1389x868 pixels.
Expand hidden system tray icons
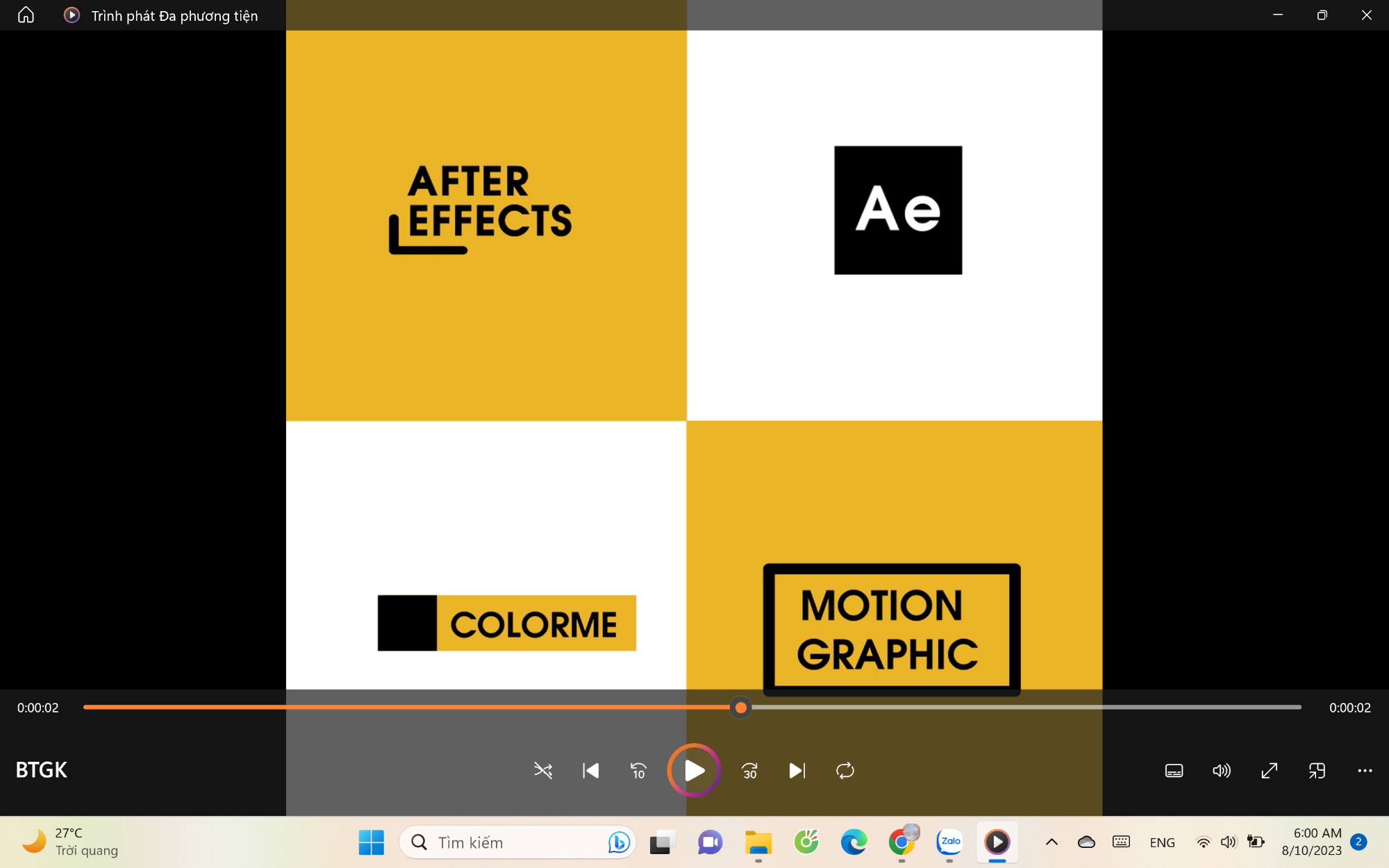(1051, 842)
